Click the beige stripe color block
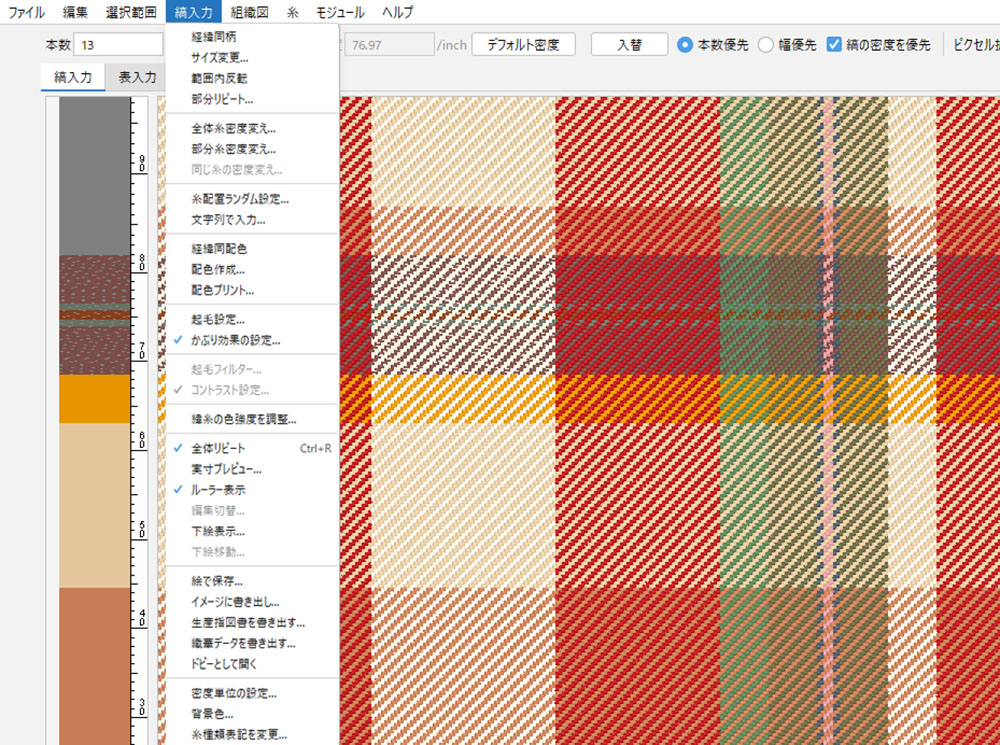Screen dimensions: 1000x745 pyautogui.click(x=94, y=505)
